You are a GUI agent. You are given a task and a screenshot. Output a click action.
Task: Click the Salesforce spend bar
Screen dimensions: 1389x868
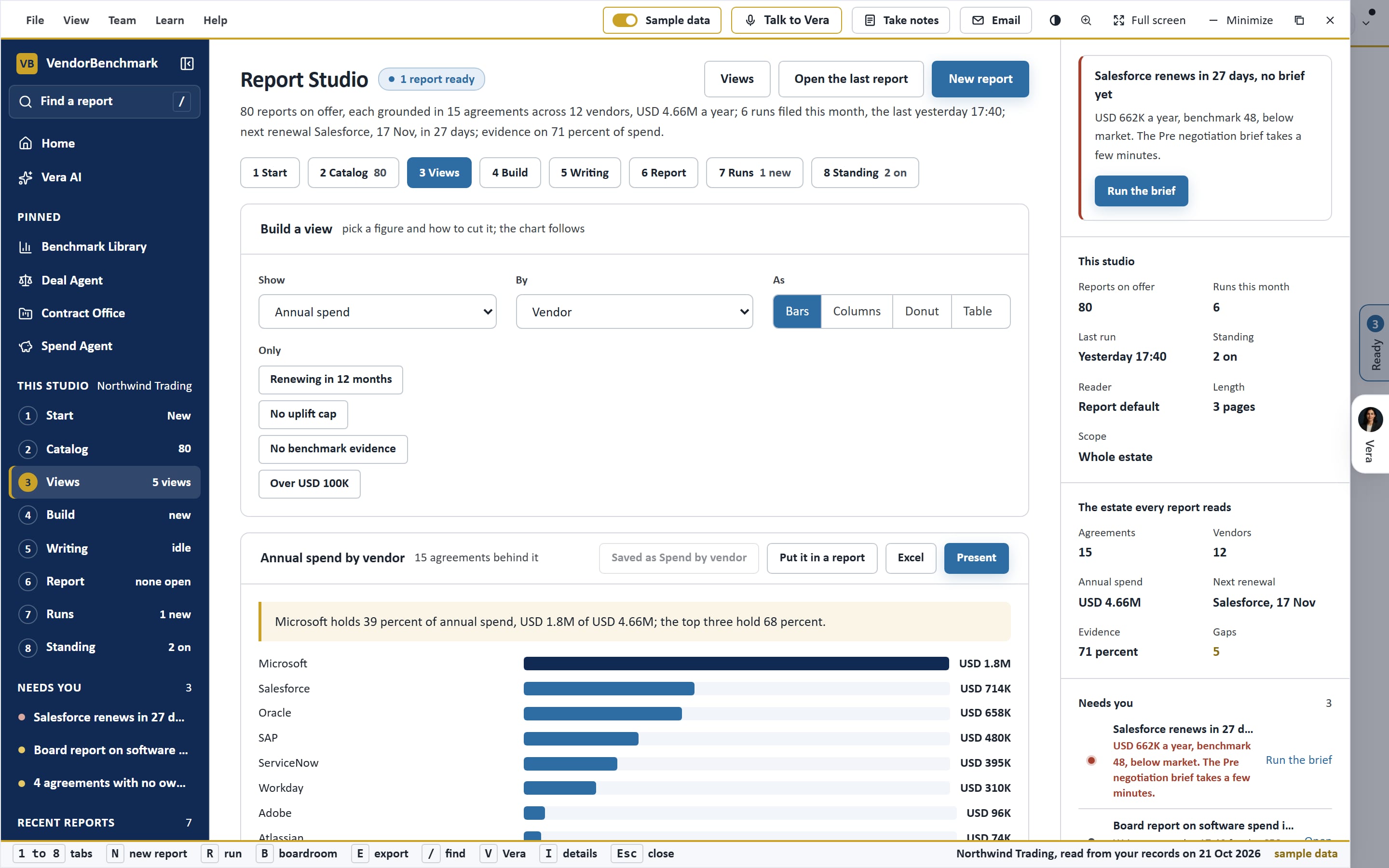[x=608, y=688]
